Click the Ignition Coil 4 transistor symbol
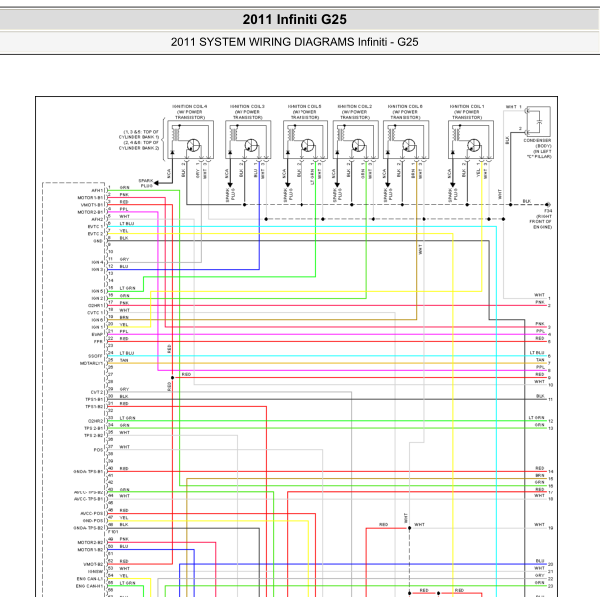Screen dimensions: 600x597 [193, 145]
